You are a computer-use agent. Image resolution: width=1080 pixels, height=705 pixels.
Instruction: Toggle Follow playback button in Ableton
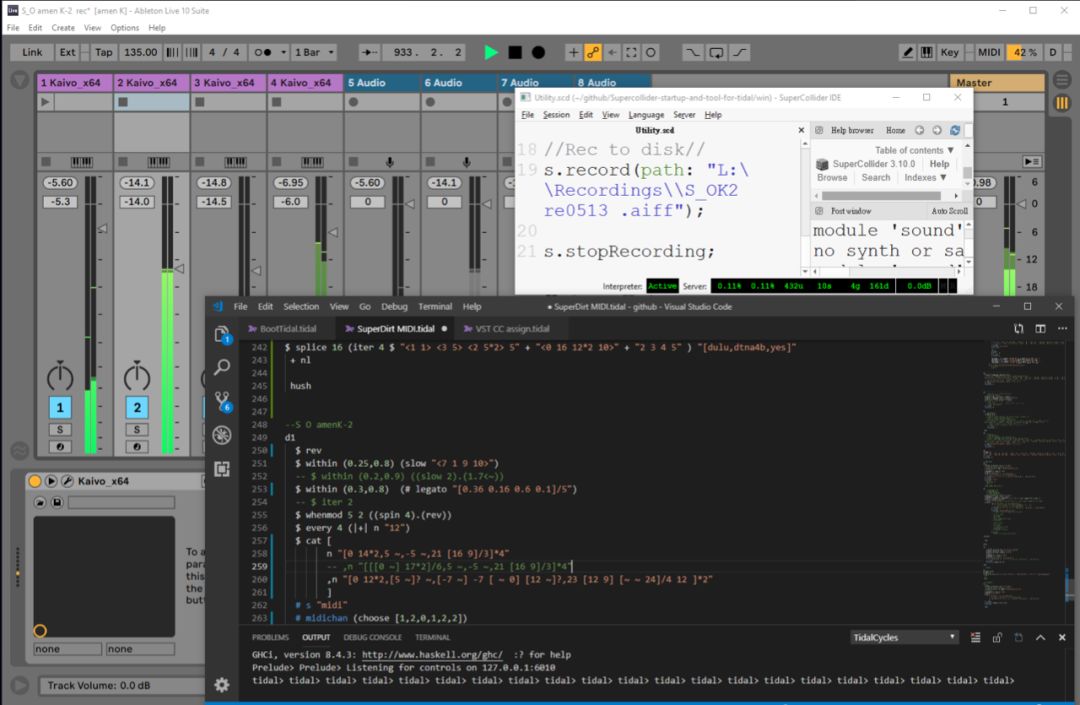pos(370,52)
